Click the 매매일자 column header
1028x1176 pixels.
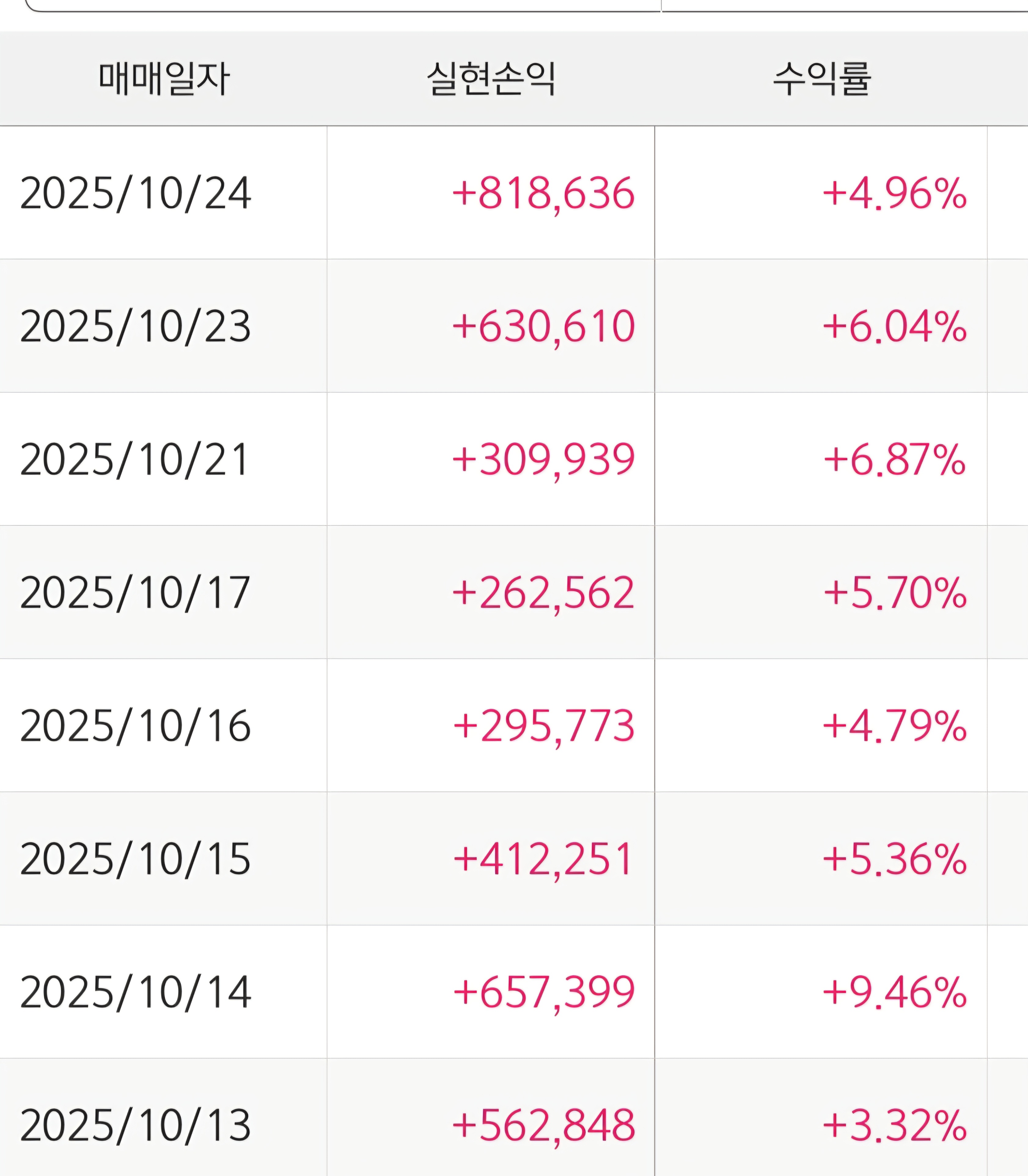point(164,79)
